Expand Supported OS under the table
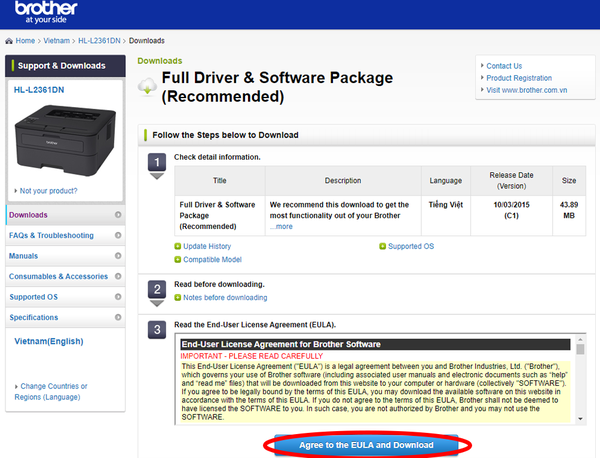The image size is (600, 458). click(x=411, y=246)
